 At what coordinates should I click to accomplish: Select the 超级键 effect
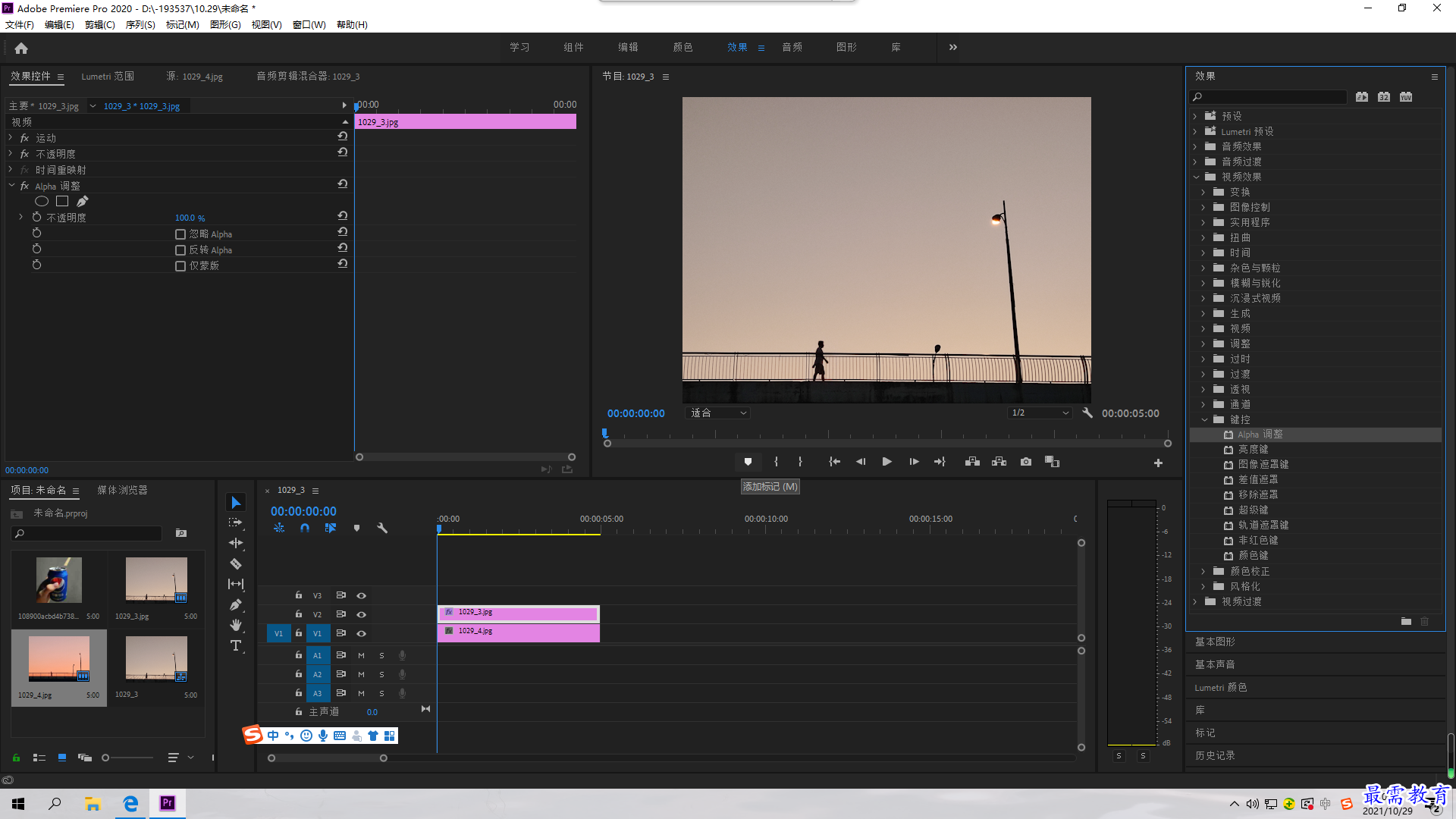click(1253, 510)
